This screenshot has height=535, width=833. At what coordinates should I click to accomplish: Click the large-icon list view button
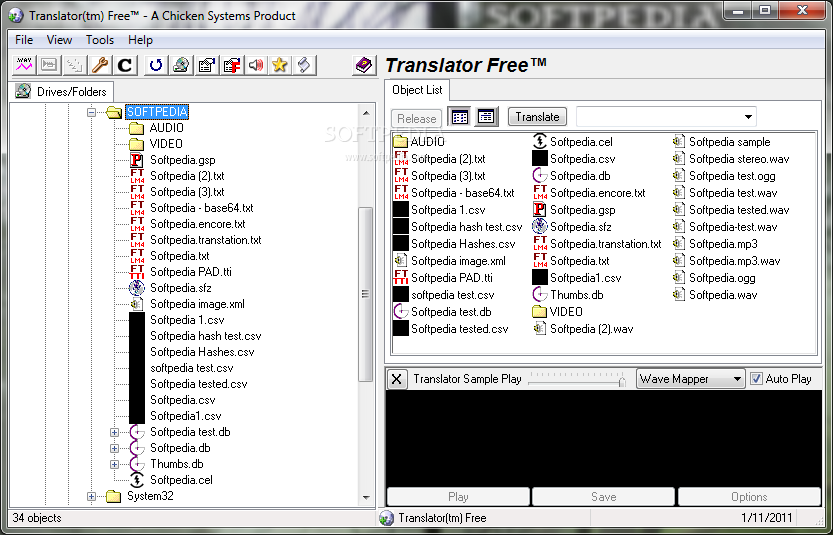coord(460,117)
